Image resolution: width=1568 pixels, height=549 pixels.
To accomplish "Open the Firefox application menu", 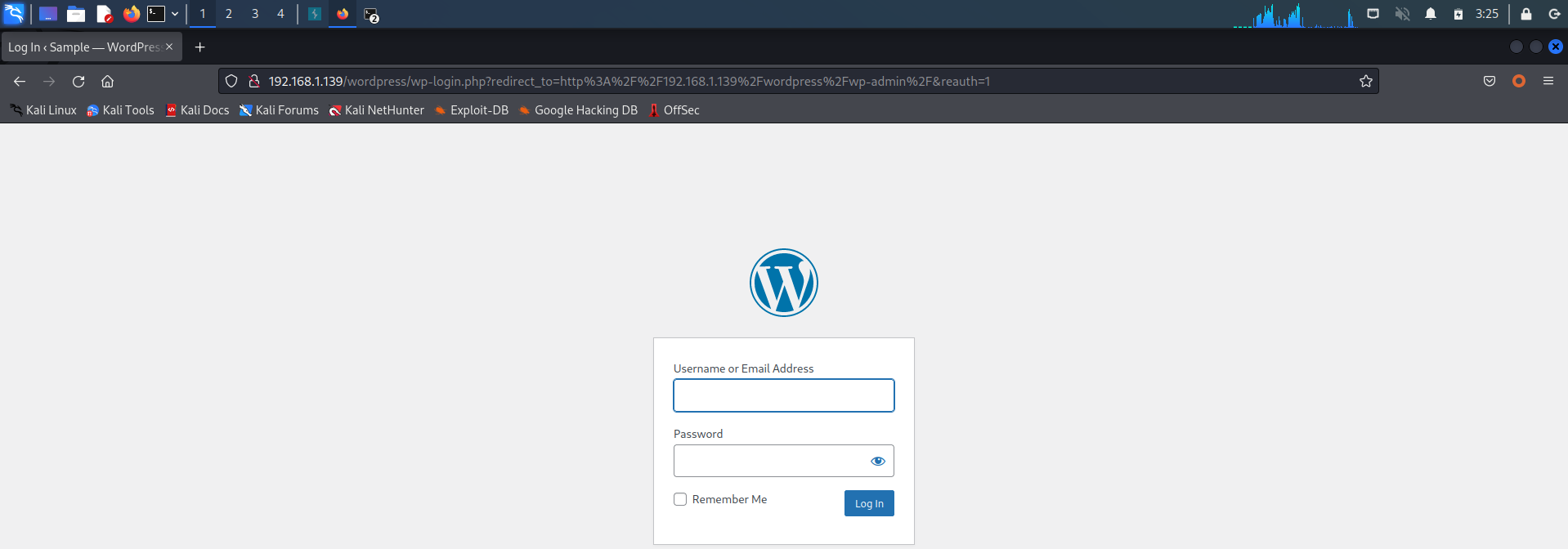I will pyautogui.click(x=1548, y=82).
